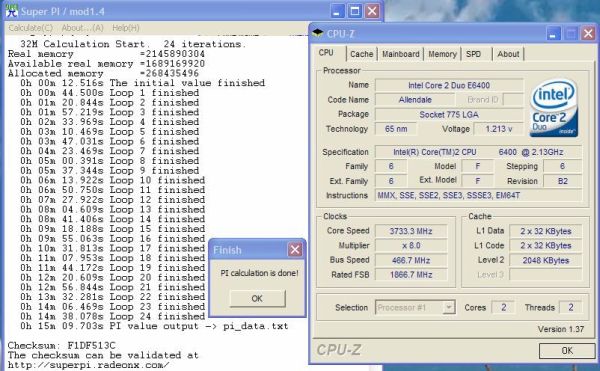
Task: Open the Help(H) menu
Action: click(x=126, y=28)
